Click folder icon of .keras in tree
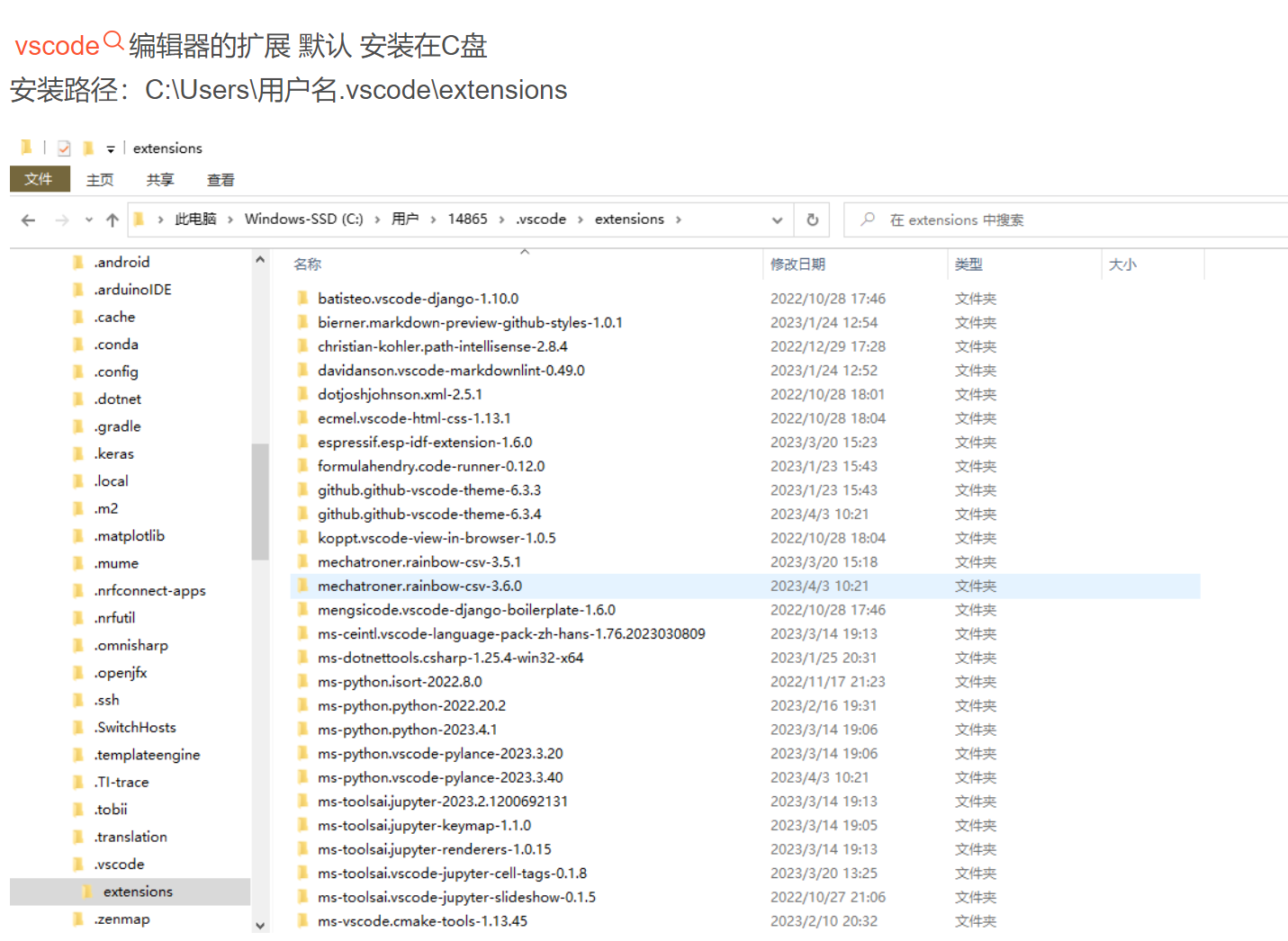The height and width of the screenshot is (941, 1288). [x=78, y=453]
